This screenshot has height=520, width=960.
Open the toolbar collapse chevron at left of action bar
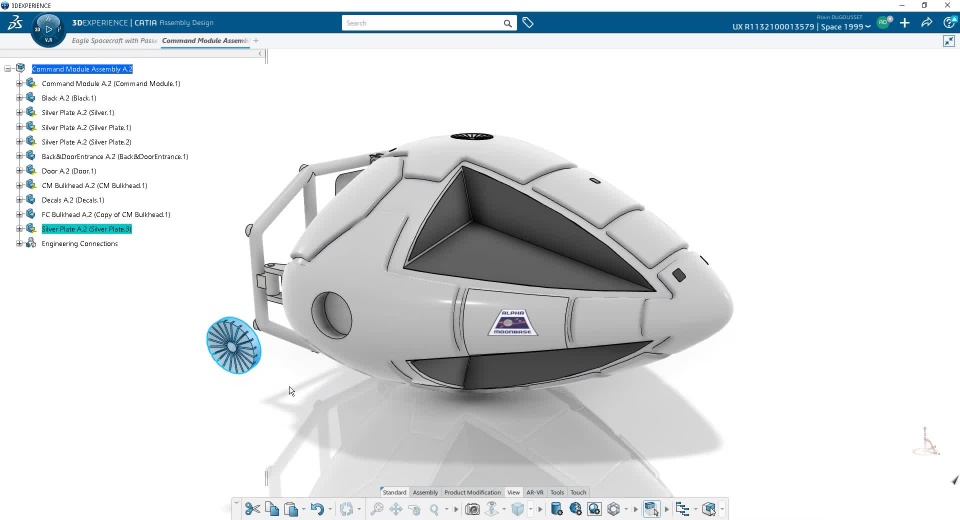point(236,503)
